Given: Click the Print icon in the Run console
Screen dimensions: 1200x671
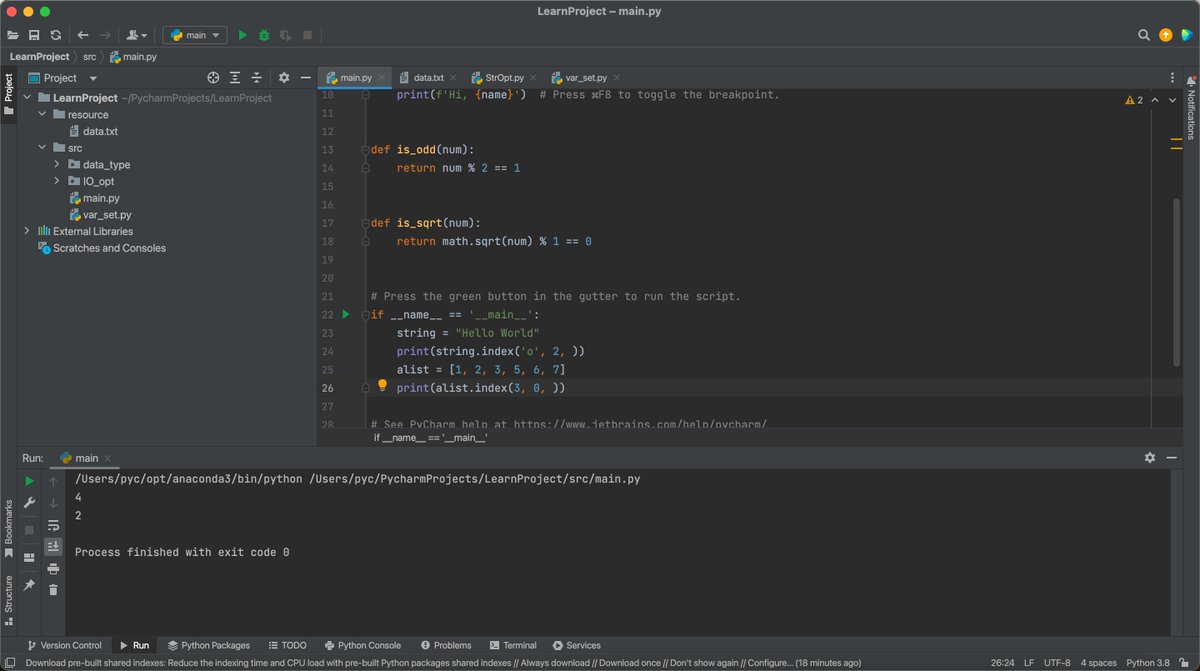Looking at the screenshot, I should tap(53, 568).
